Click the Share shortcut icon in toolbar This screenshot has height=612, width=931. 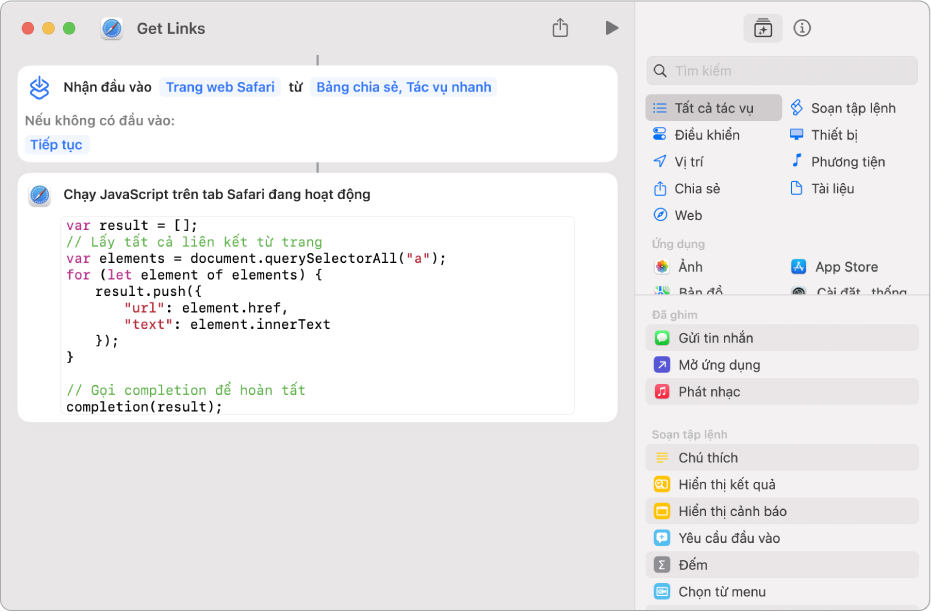560,28
